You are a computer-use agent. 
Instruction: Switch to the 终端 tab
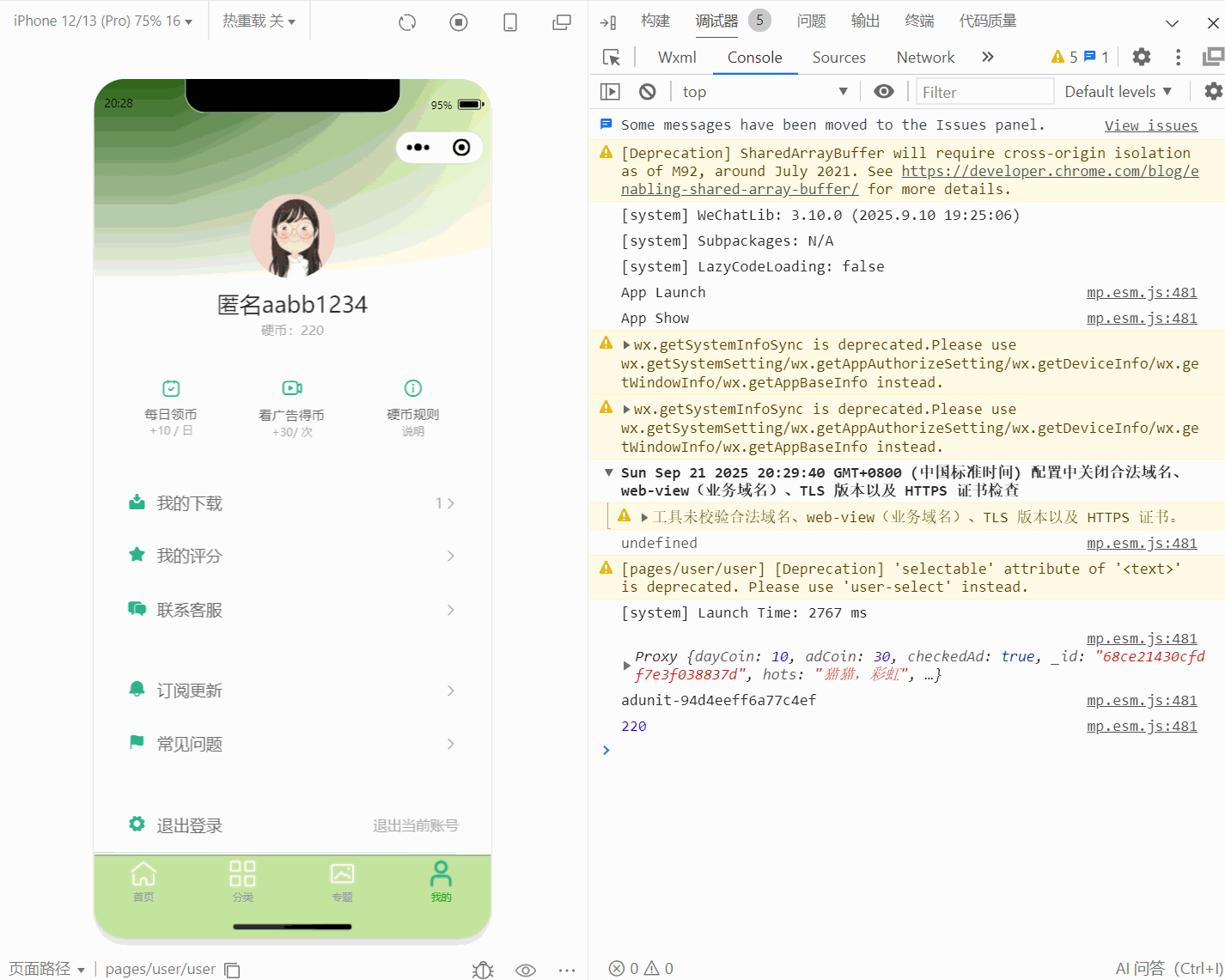(x=919, y=21)
